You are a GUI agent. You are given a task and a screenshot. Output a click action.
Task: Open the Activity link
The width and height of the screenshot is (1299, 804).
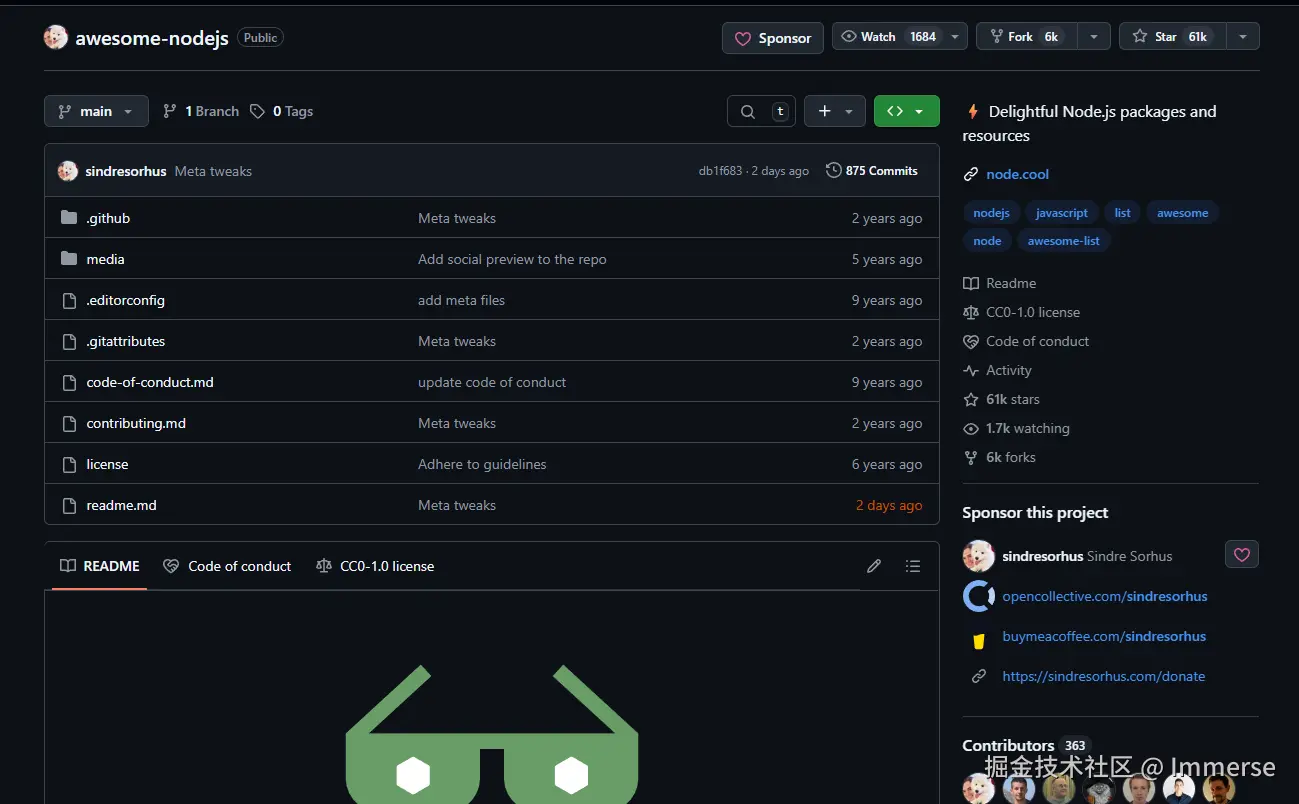point(998,370)
